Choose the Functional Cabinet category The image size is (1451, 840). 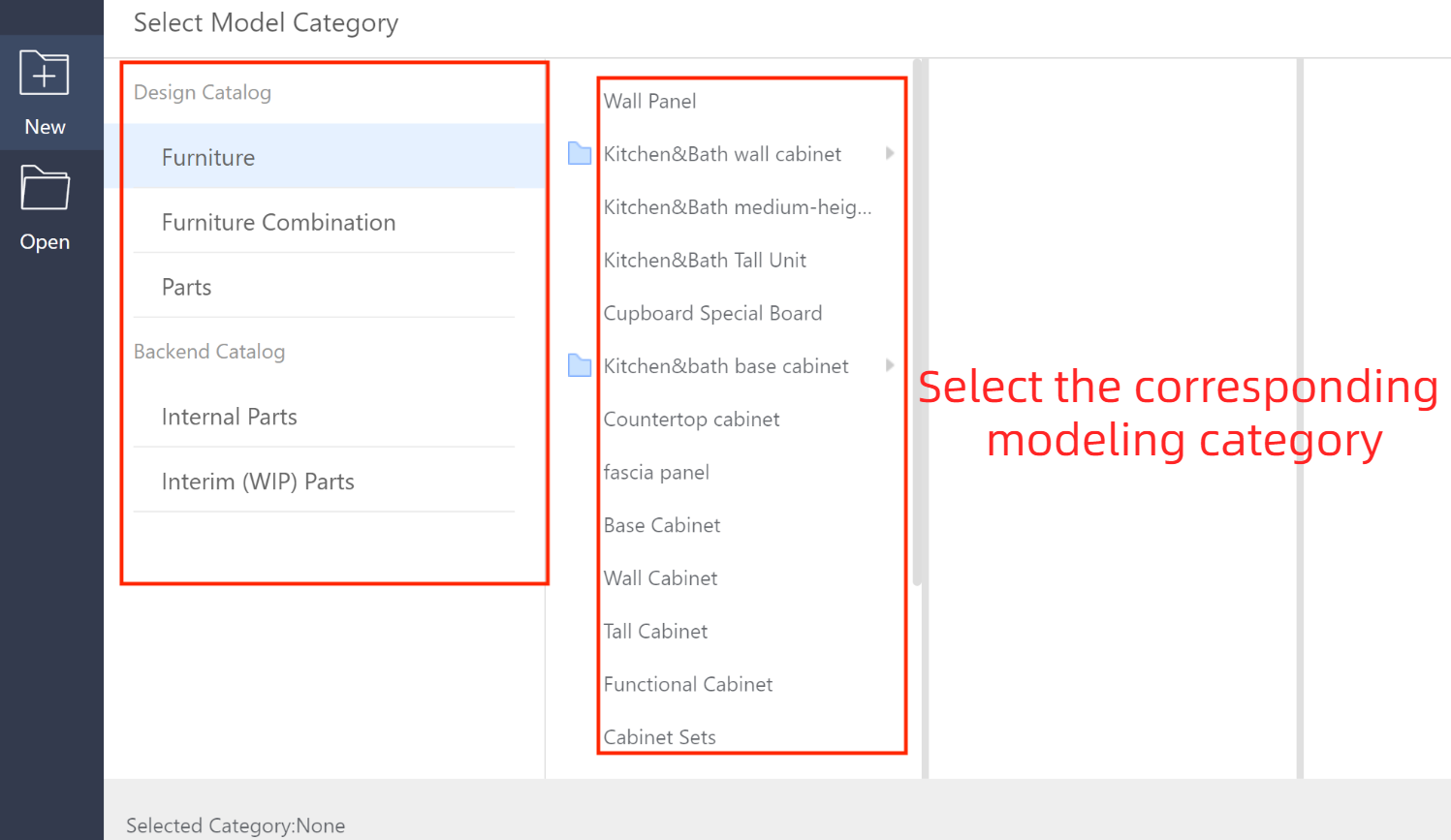point(688,684)
